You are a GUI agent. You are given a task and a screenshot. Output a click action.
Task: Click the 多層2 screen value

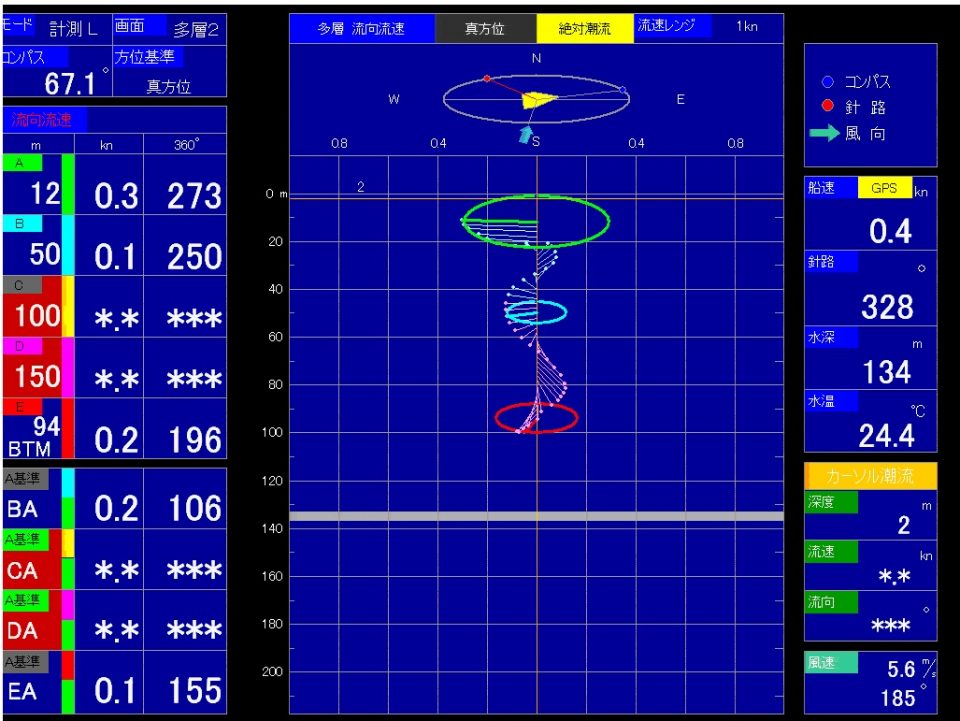click(196, 29)
